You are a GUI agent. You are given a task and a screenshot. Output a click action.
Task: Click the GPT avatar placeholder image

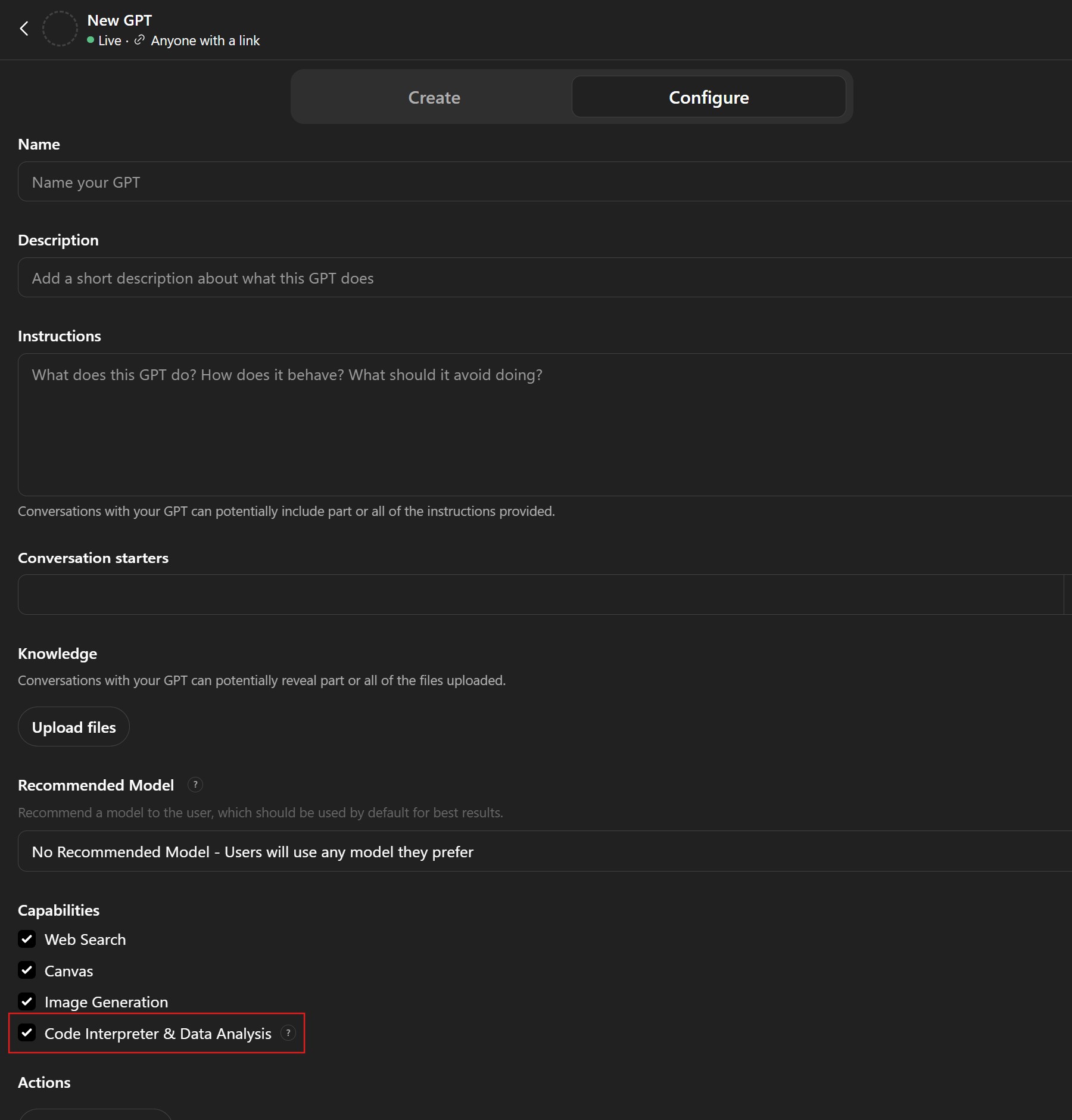[60, 28]
